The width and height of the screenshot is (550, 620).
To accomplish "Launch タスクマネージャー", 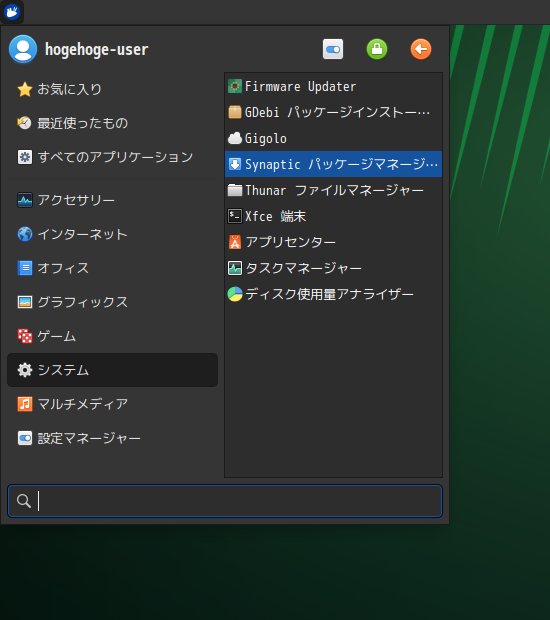I will coord(333,268).
